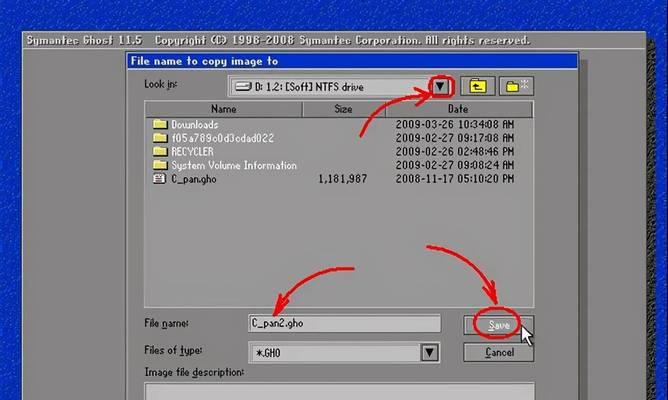668x400 pixels.
Task: Expand the Files of type dropdown arrow
Action: click(429, 353)
